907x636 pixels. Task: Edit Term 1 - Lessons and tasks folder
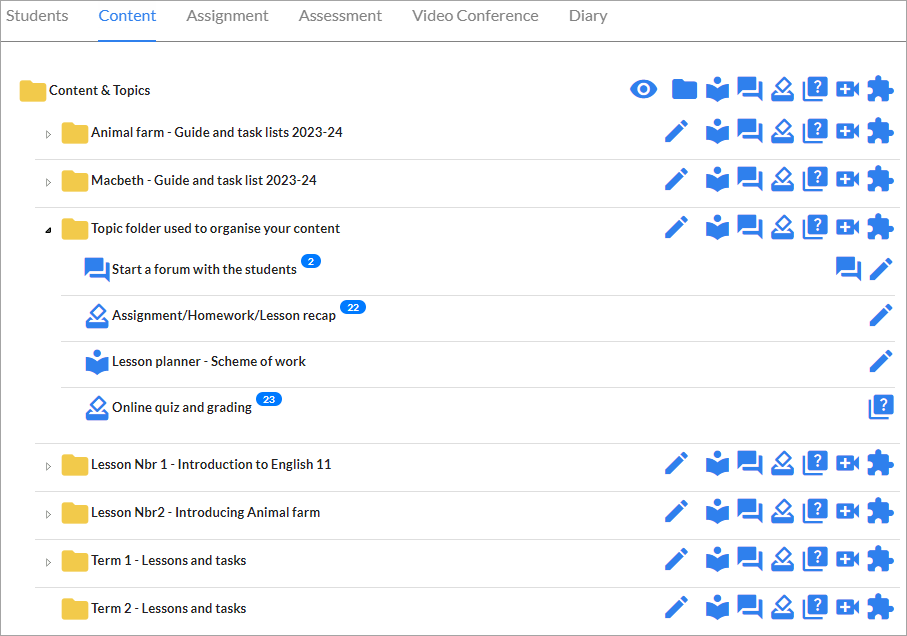[676, 560]
